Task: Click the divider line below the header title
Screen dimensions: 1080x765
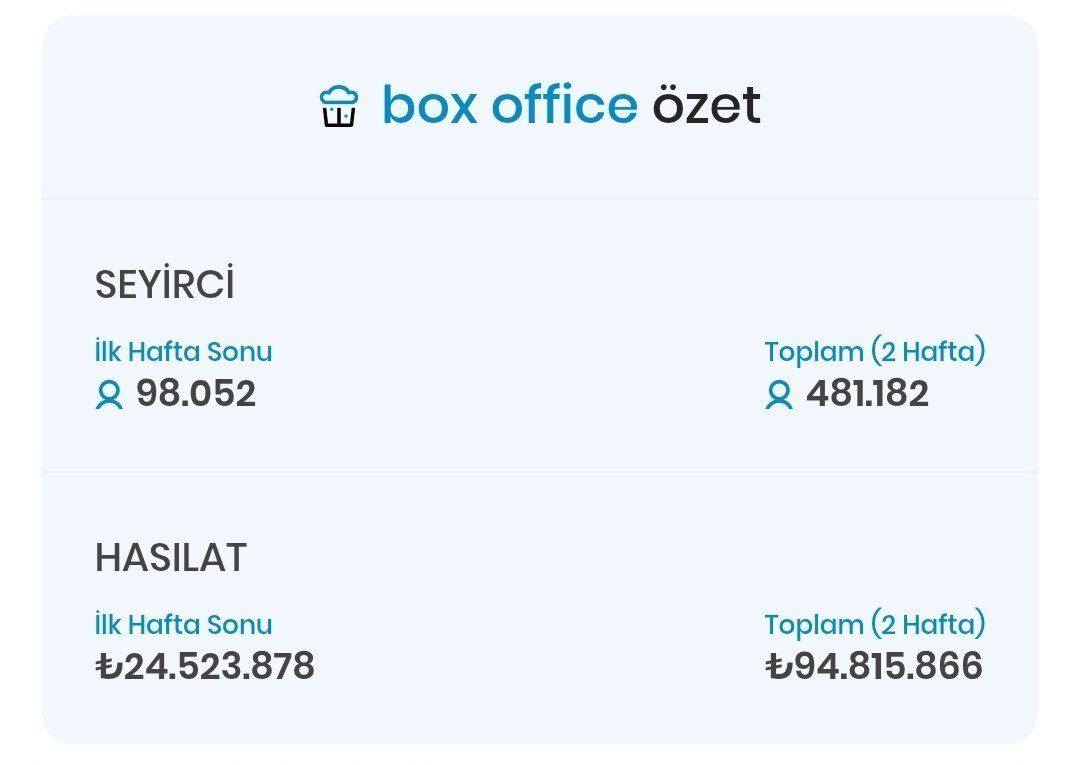Action: 540,199
